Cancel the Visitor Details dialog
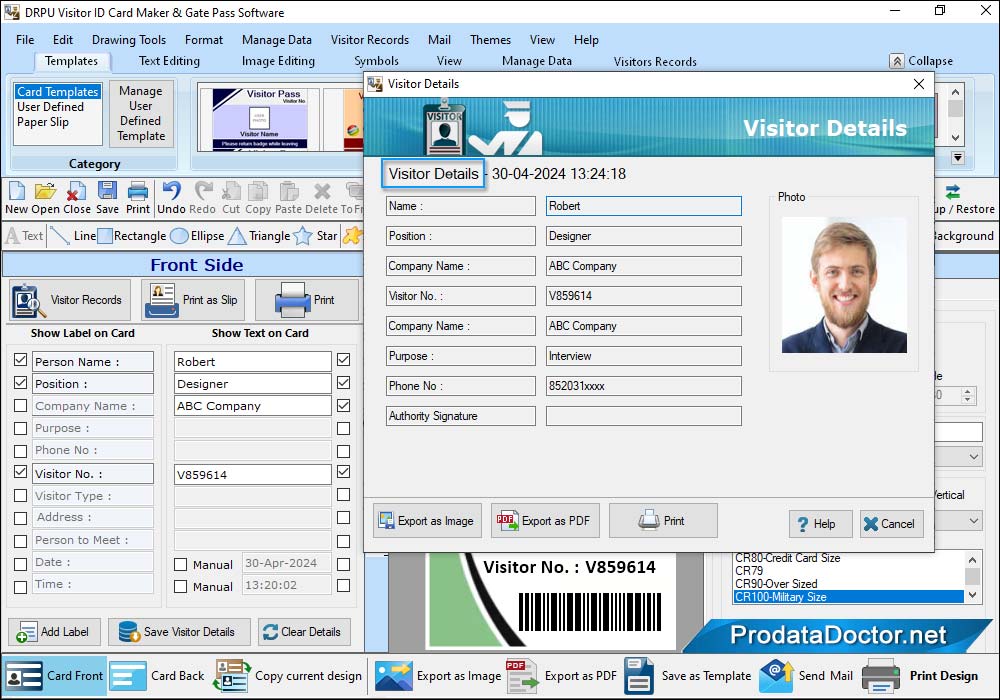The height and width of the screenshot is (700, 1000). pos(891,524)
